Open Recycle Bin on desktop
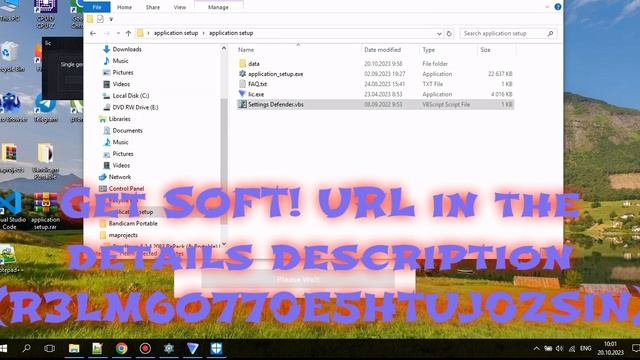This screenshot has width=640, height=360. coord(10,57)
